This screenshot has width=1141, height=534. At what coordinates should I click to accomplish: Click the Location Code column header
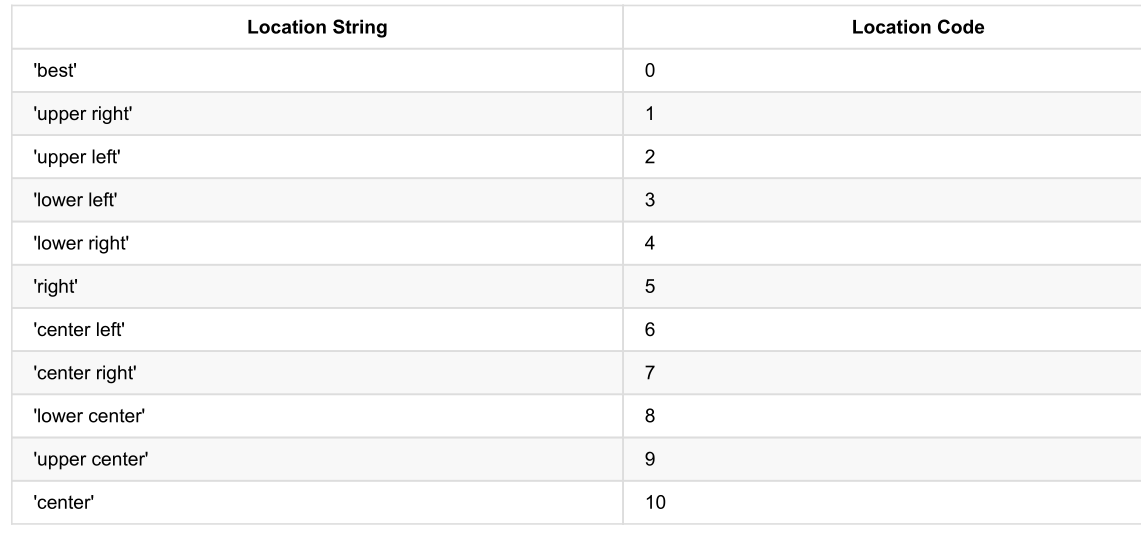click(x=917, y=28)
